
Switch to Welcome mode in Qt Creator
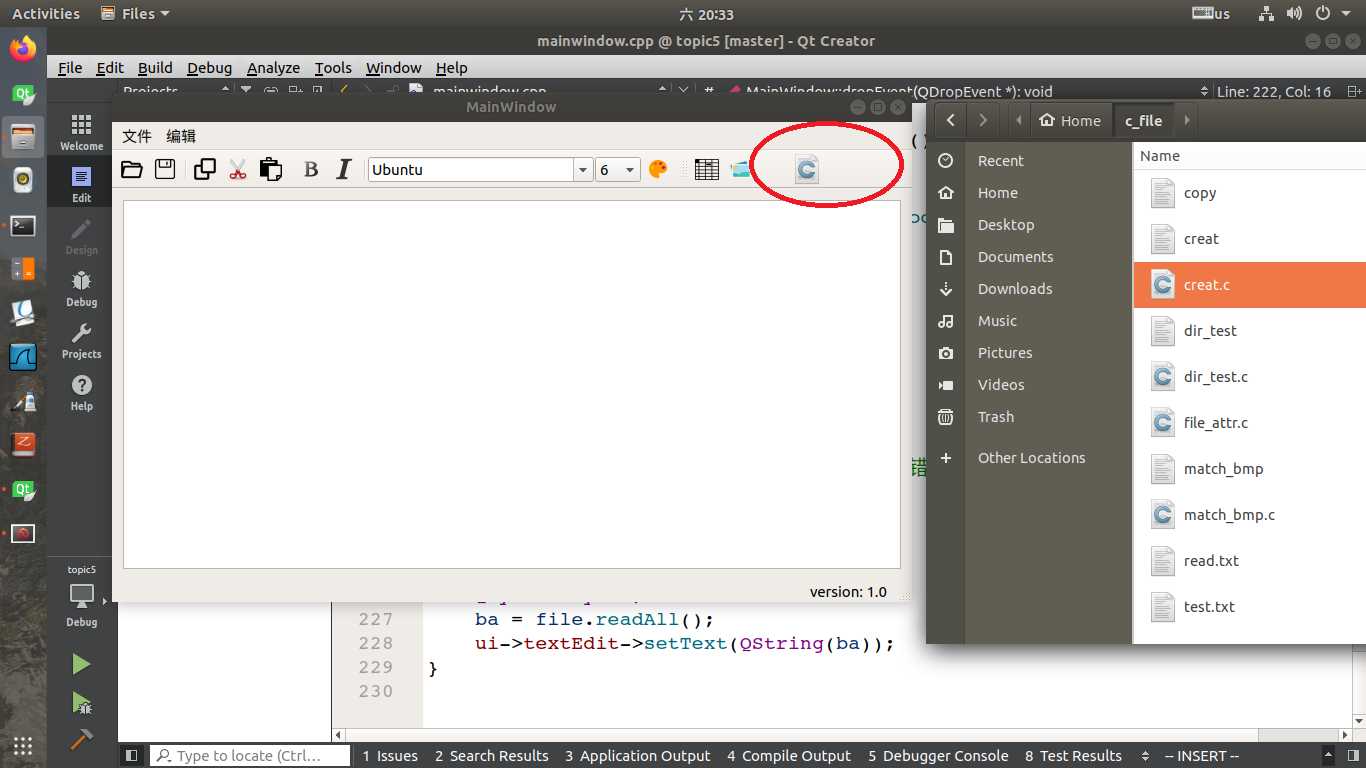click(82, 131)
